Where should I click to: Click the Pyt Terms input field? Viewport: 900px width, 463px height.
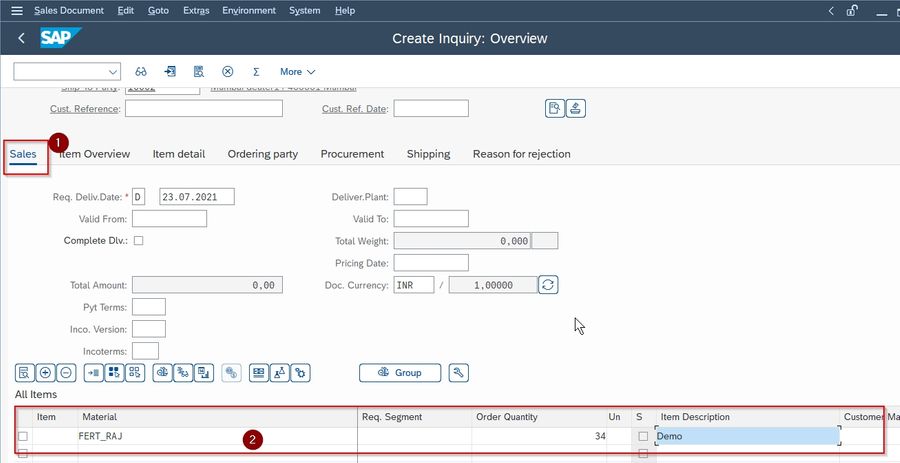(x=149, y=307)
